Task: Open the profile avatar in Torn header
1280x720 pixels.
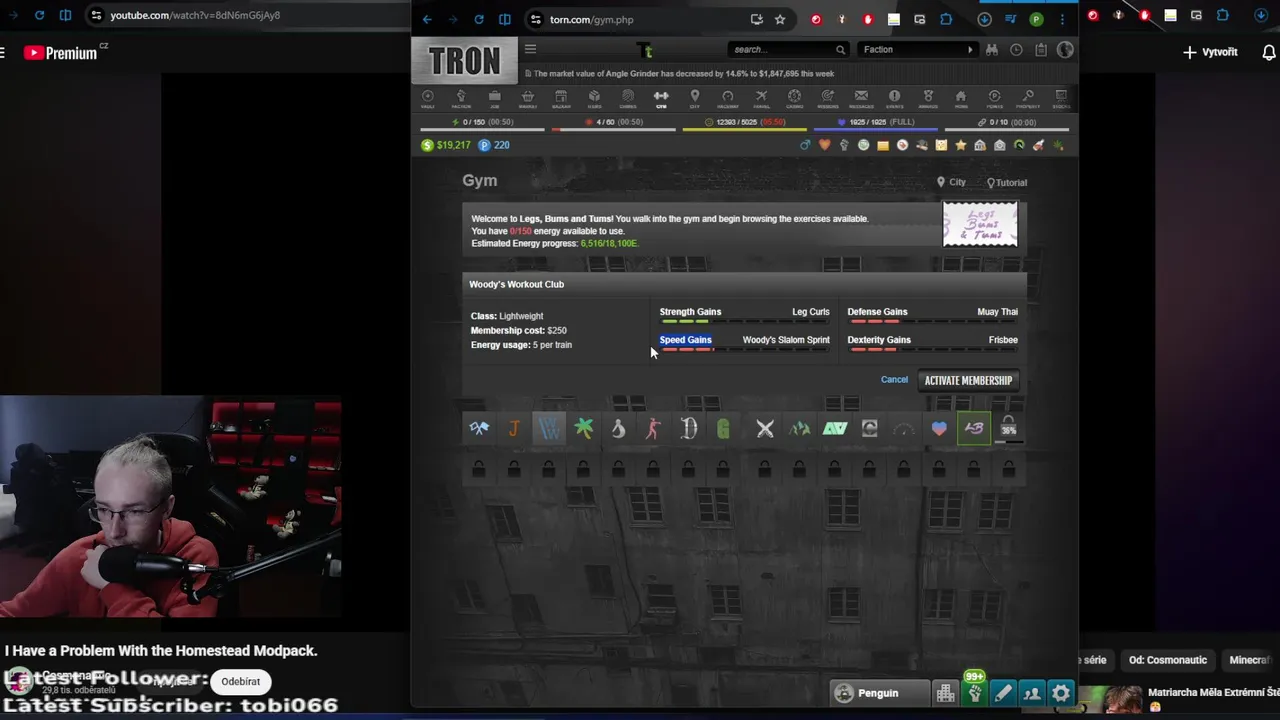Action: (1065, 50)
